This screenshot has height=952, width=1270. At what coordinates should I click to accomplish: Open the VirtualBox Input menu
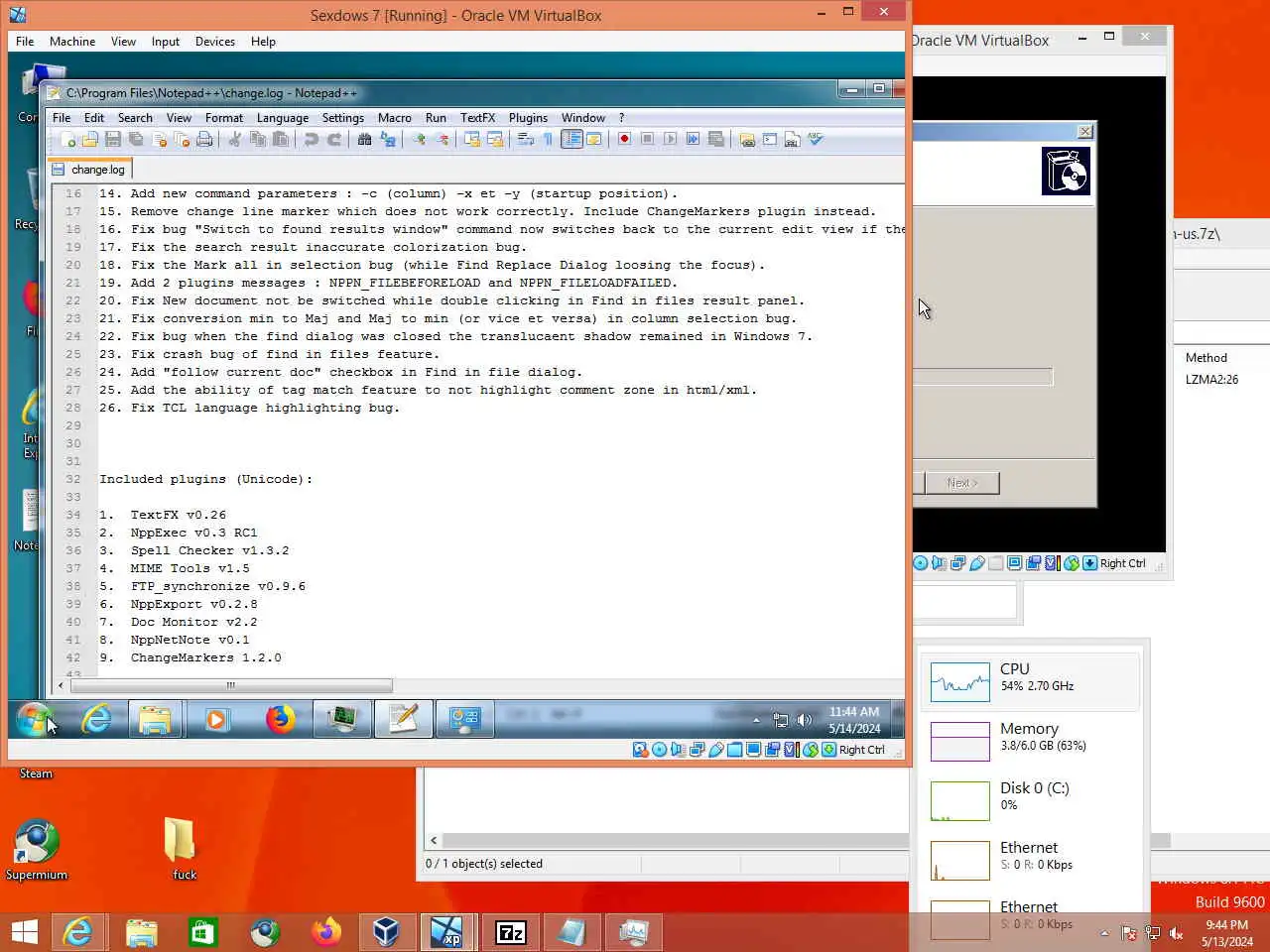coord(166,42)
